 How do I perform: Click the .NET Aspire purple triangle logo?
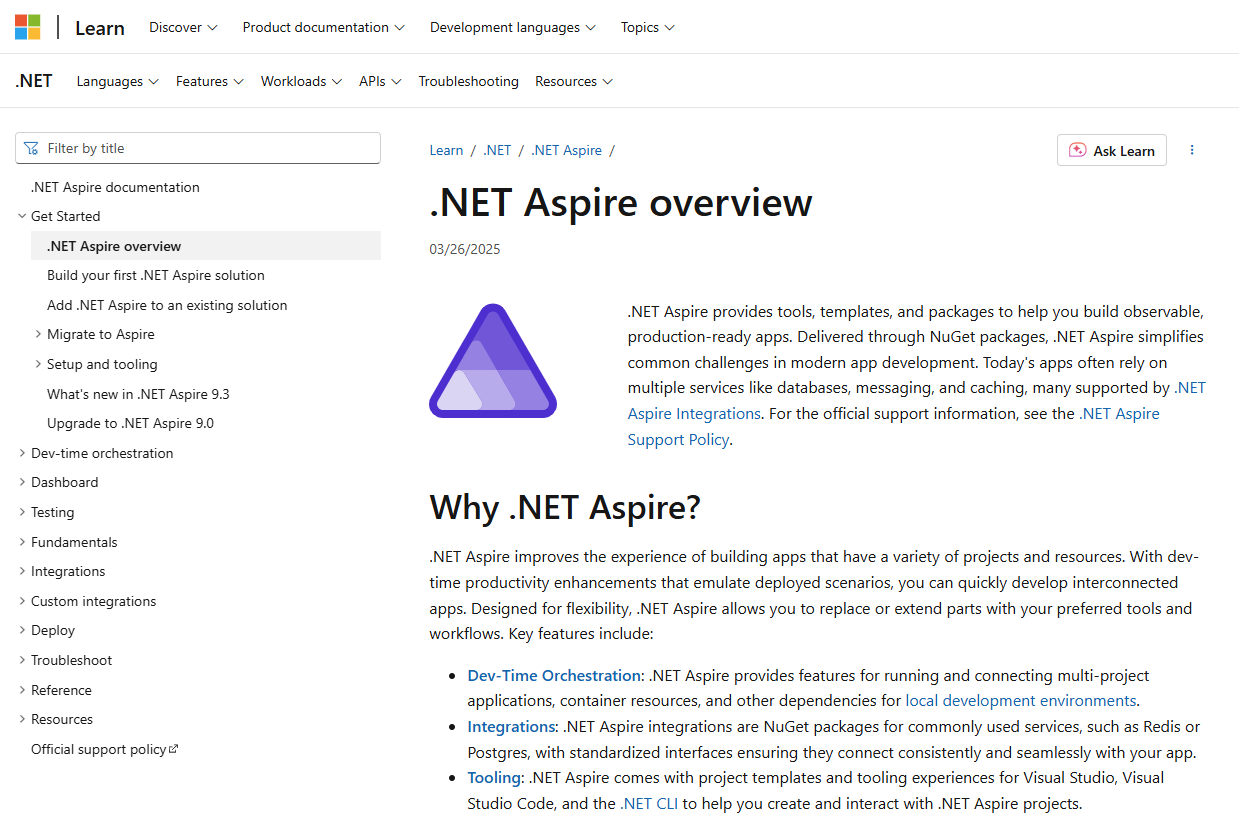[x=493, y=362]
